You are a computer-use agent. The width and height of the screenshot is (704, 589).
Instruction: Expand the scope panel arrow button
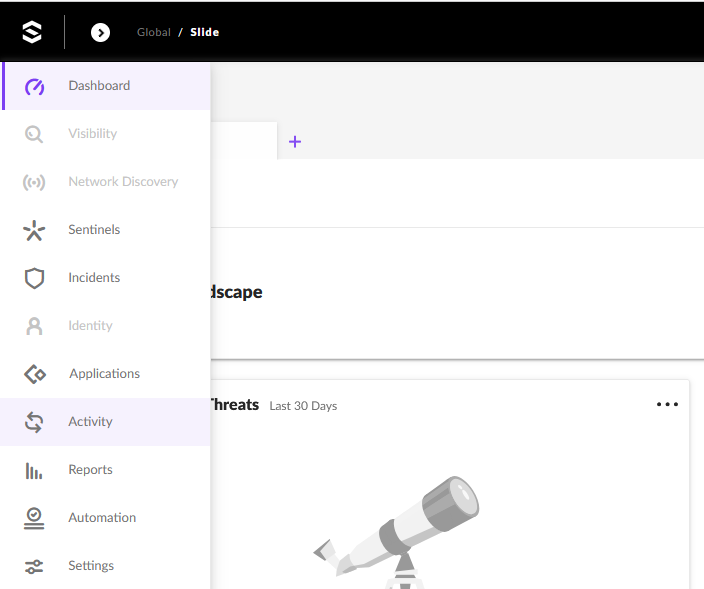[x=100, y=32]
